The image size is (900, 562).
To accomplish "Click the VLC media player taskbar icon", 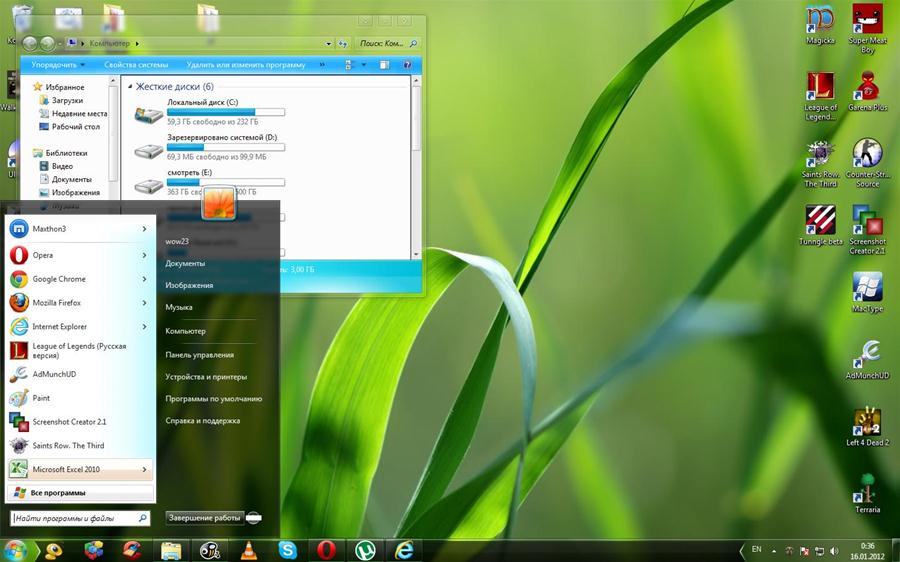I will 249,549.
